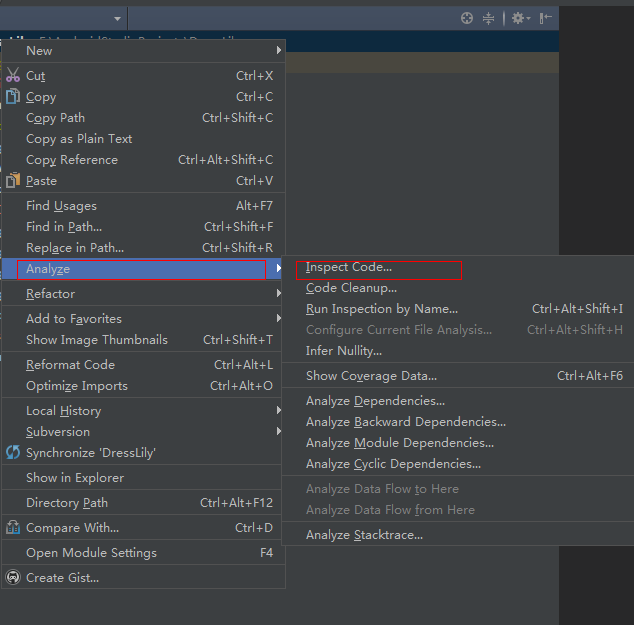Choose Show in Explorer

[144, 478]
